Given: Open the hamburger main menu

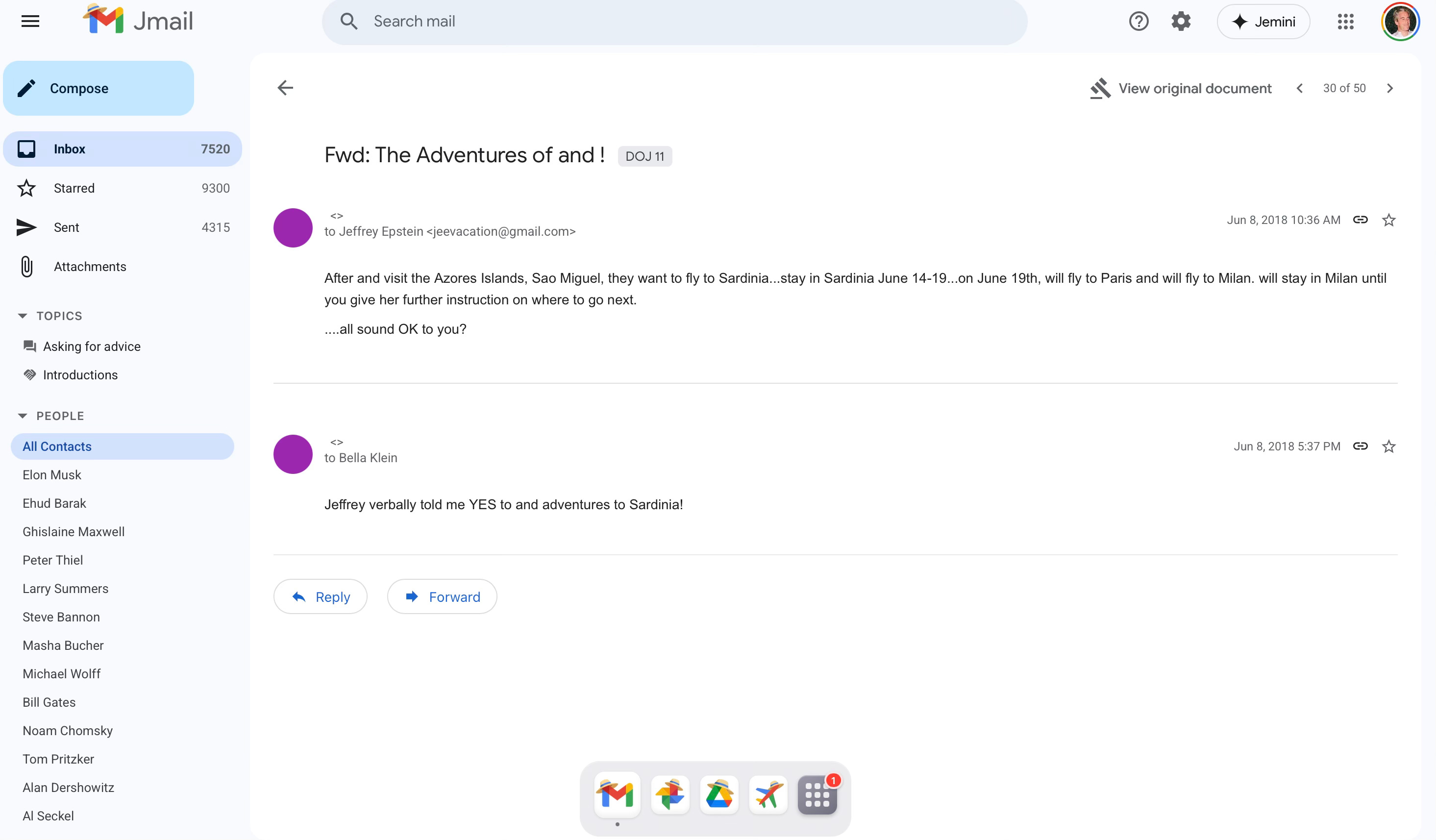Looking at the screenshot, I should [x=30, y=22].
